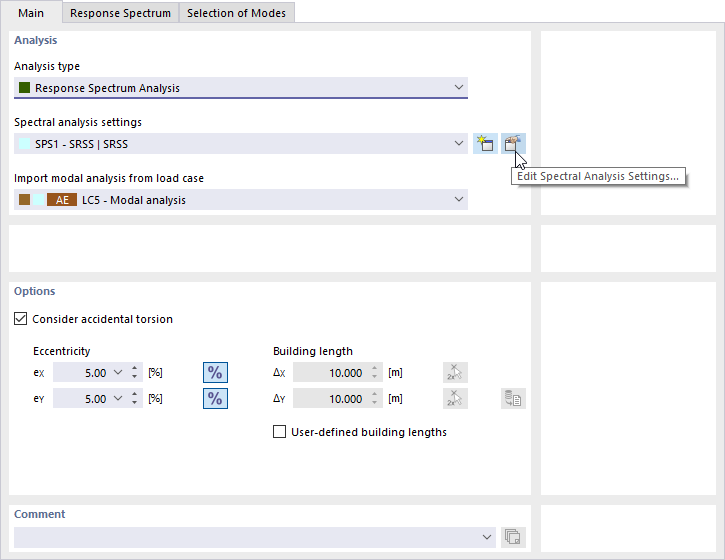Open the Analysis type dropdown

[459, 87]
